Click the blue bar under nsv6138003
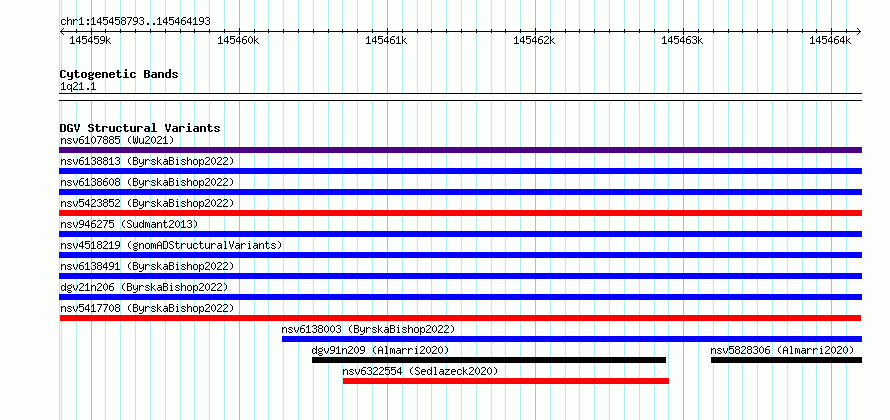890x420 pixels. click(572, 339)
